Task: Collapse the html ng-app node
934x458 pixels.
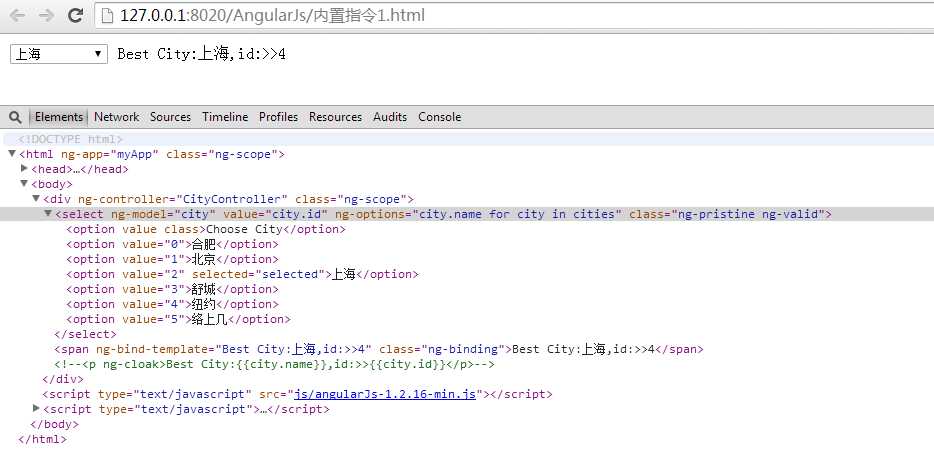Action: tap(12, 154)
